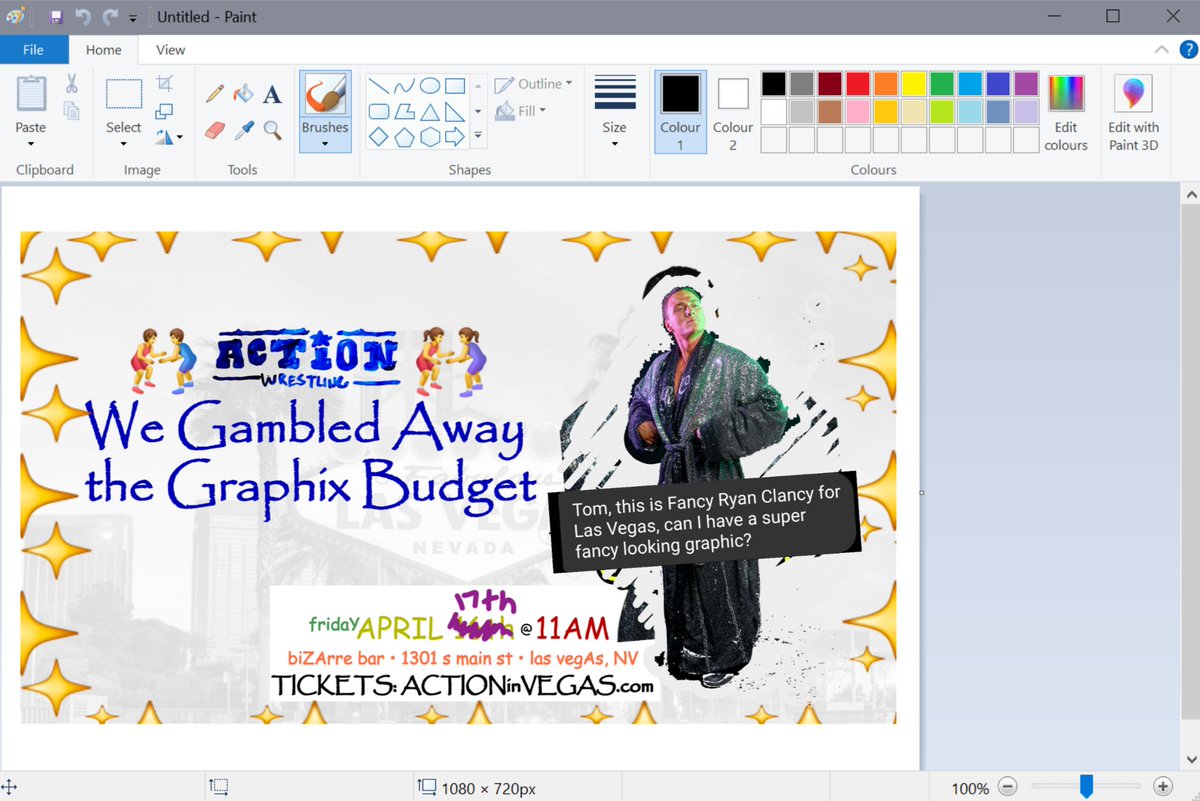Pick the purple colour swatch

1025,84
